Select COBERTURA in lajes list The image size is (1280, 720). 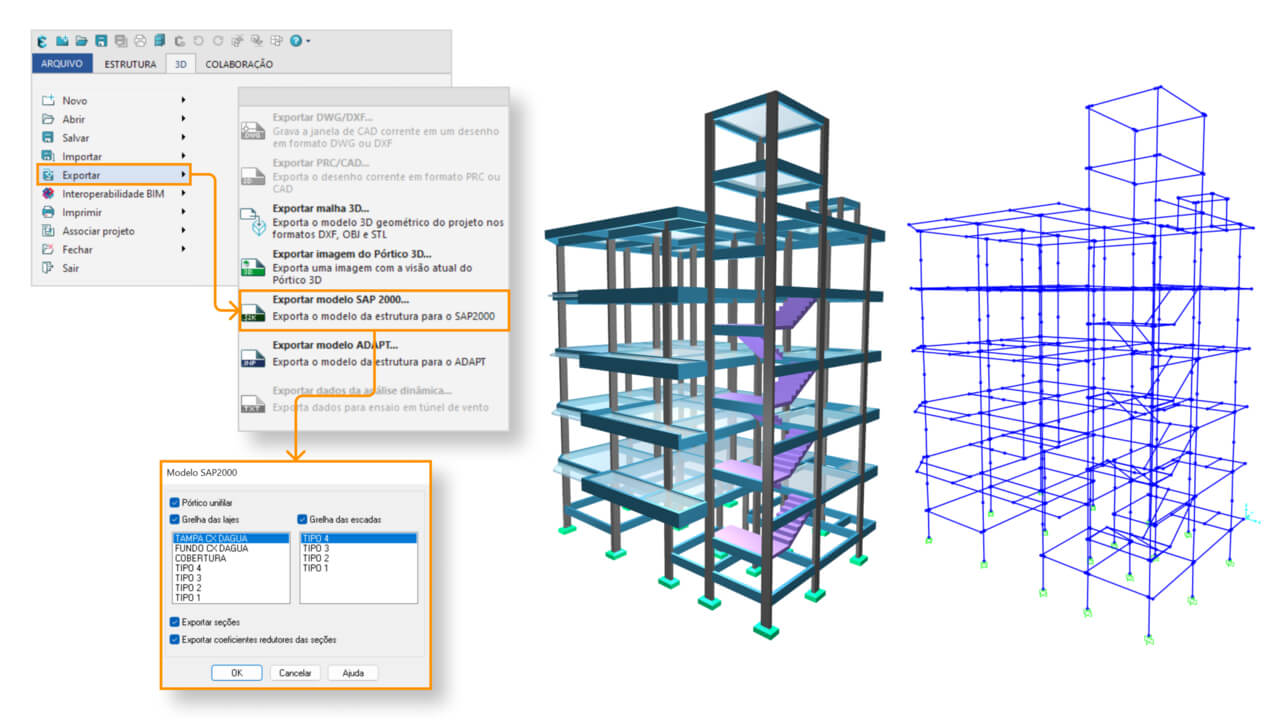pos(231,558)
